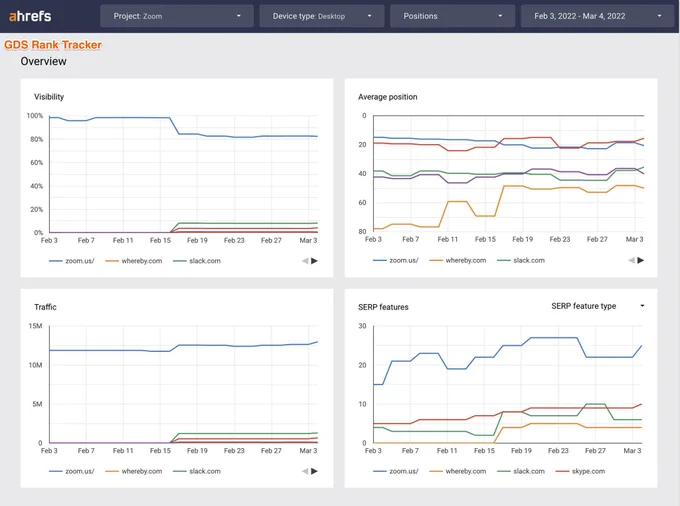Toggle slack.com legend in Traffic chart
The width and height of the screenshot is (680, 506).
coord(197,471)
